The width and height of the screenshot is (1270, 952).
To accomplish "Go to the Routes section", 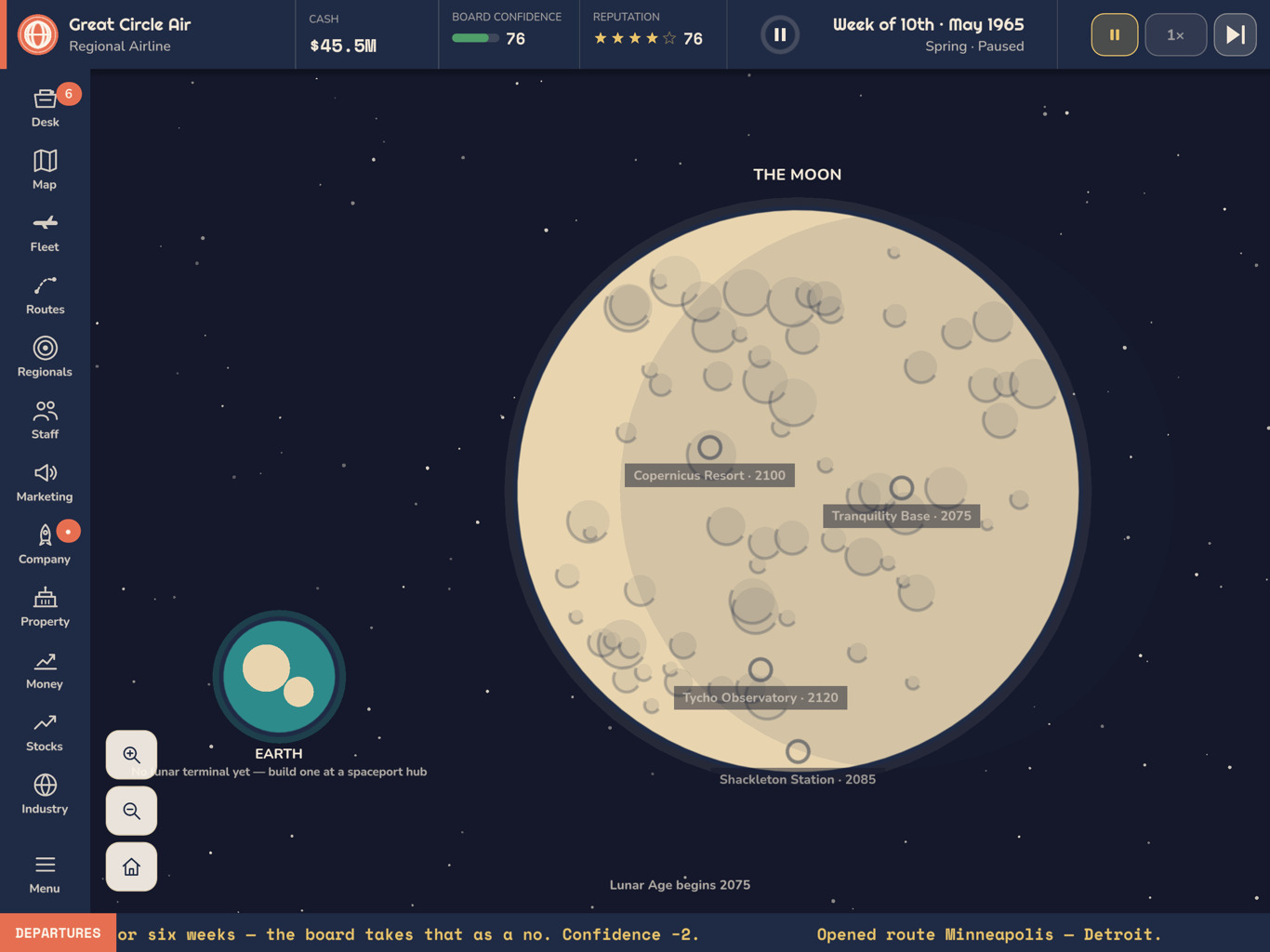I will point(45,294).
